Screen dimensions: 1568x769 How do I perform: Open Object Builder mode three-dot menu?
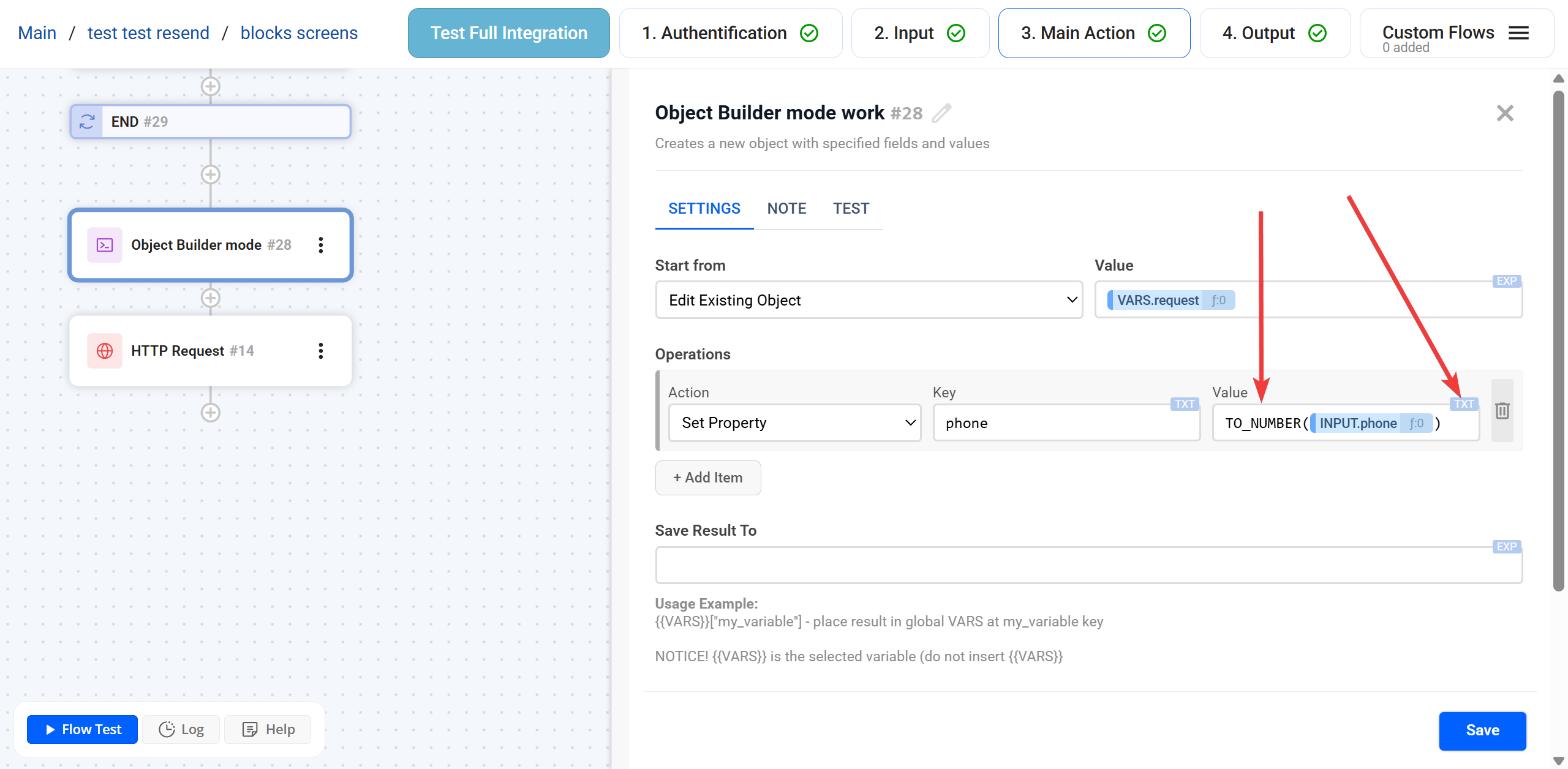pos(320,245)
